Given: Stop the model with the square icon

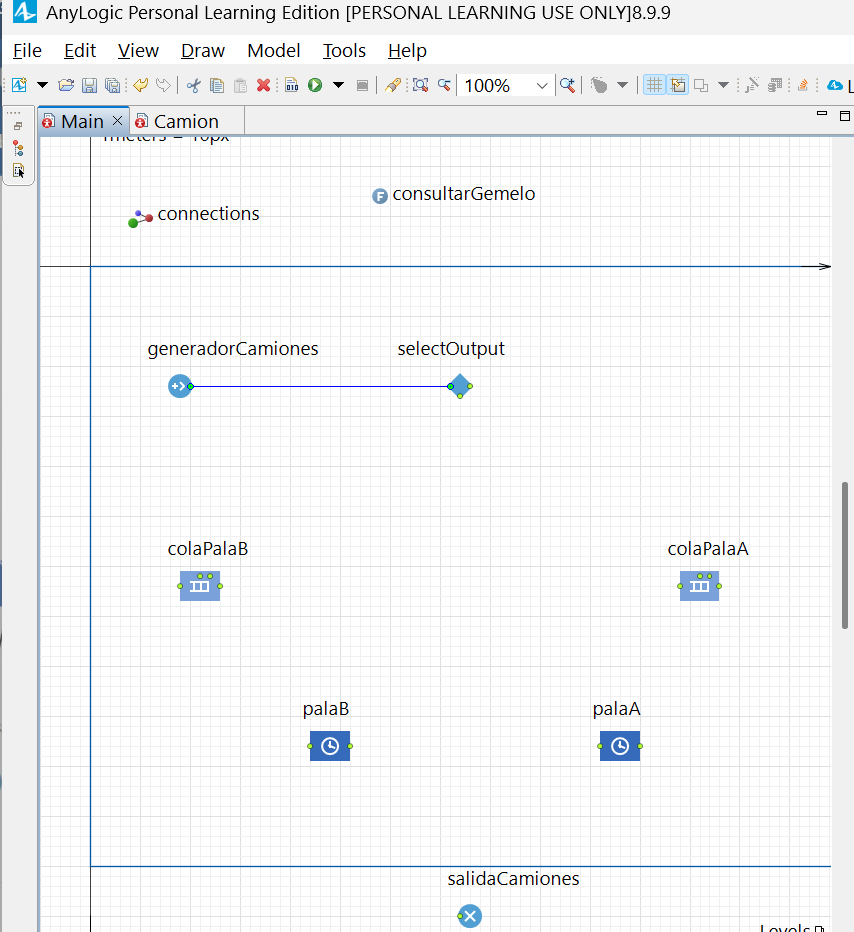Looking at the screenshot, I should [362, 86].
